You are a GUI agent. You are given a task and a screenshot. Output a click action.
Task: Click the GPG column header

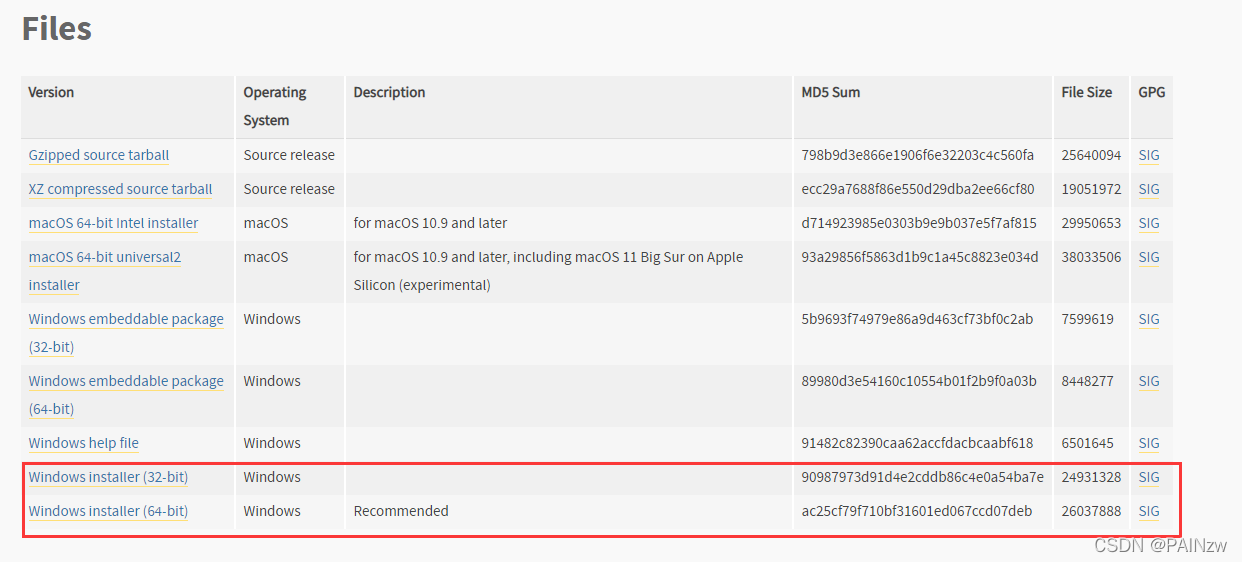coord(1151,92)
